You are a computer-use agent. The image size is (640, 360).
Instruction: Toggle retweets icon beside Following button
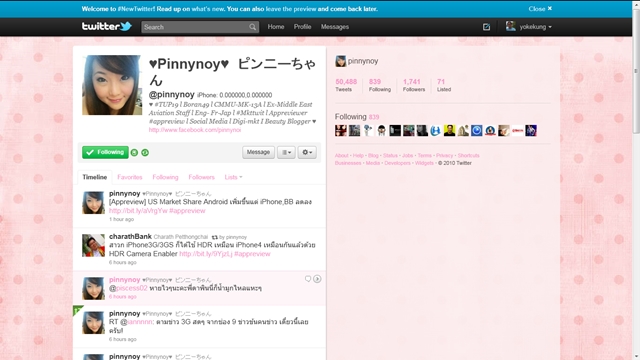[145, 153]
